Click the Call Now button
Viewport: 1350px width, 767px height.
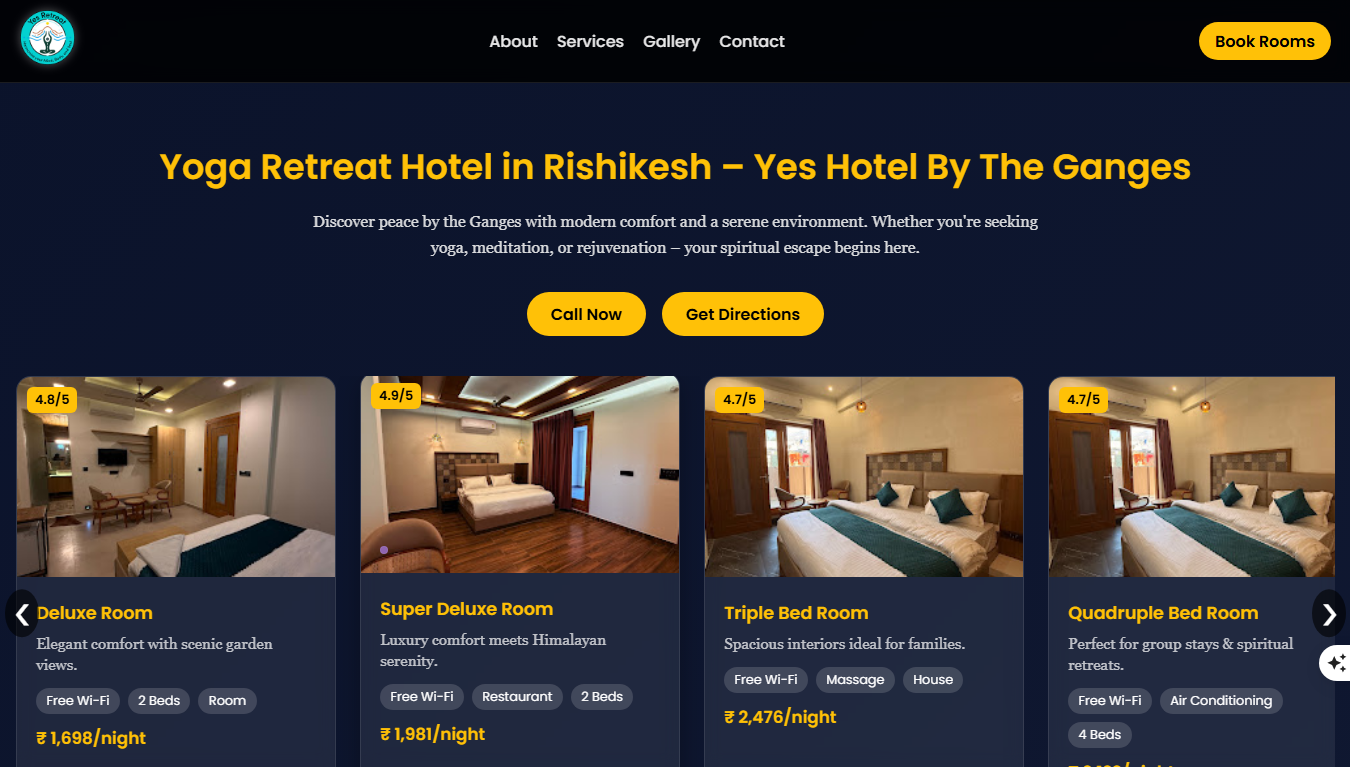pyautogui.click(x=586, y=314)
